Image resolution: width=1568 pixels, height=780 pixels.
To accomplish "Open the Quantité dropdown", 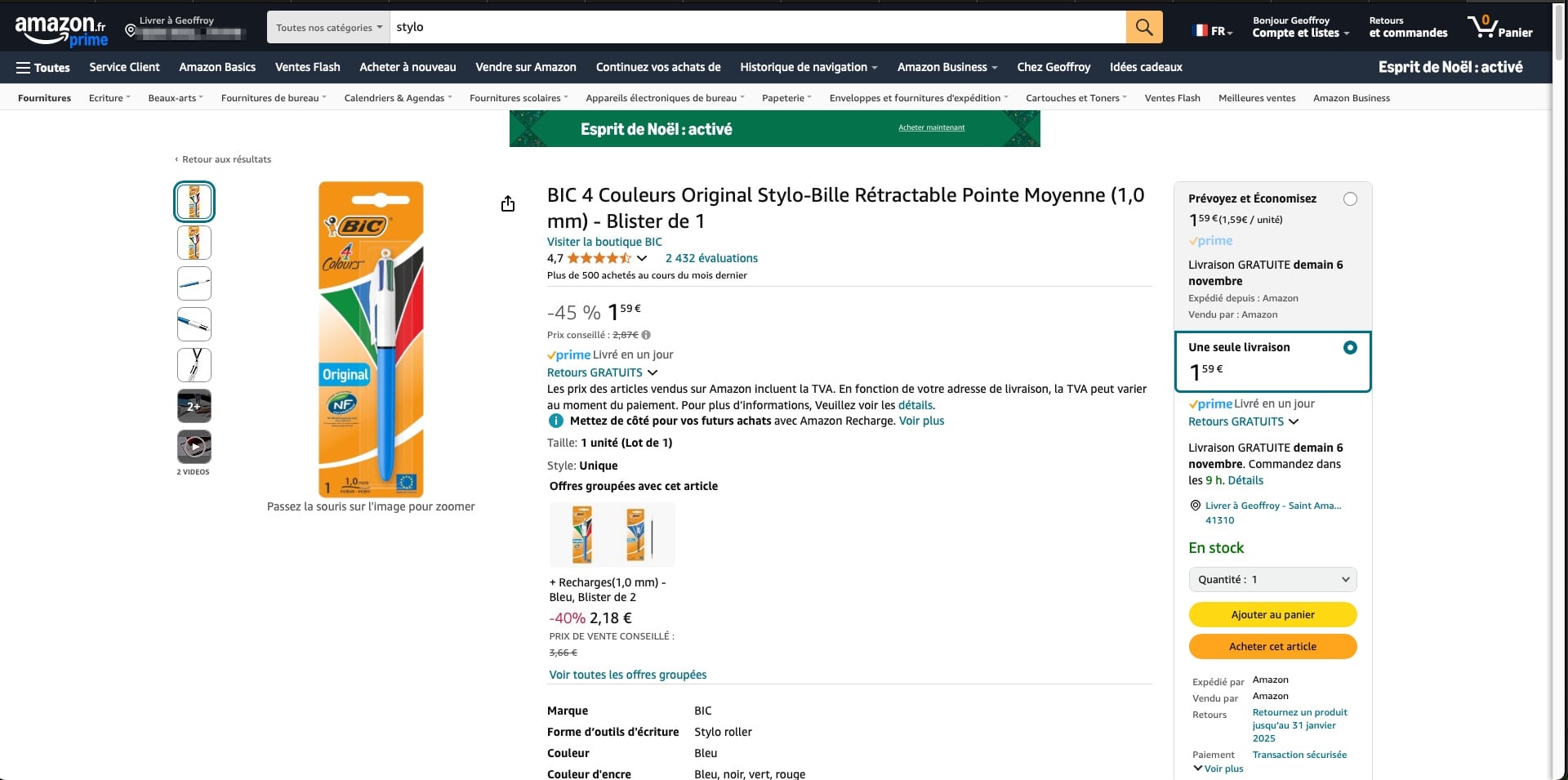I will [x=1272, y=580].
